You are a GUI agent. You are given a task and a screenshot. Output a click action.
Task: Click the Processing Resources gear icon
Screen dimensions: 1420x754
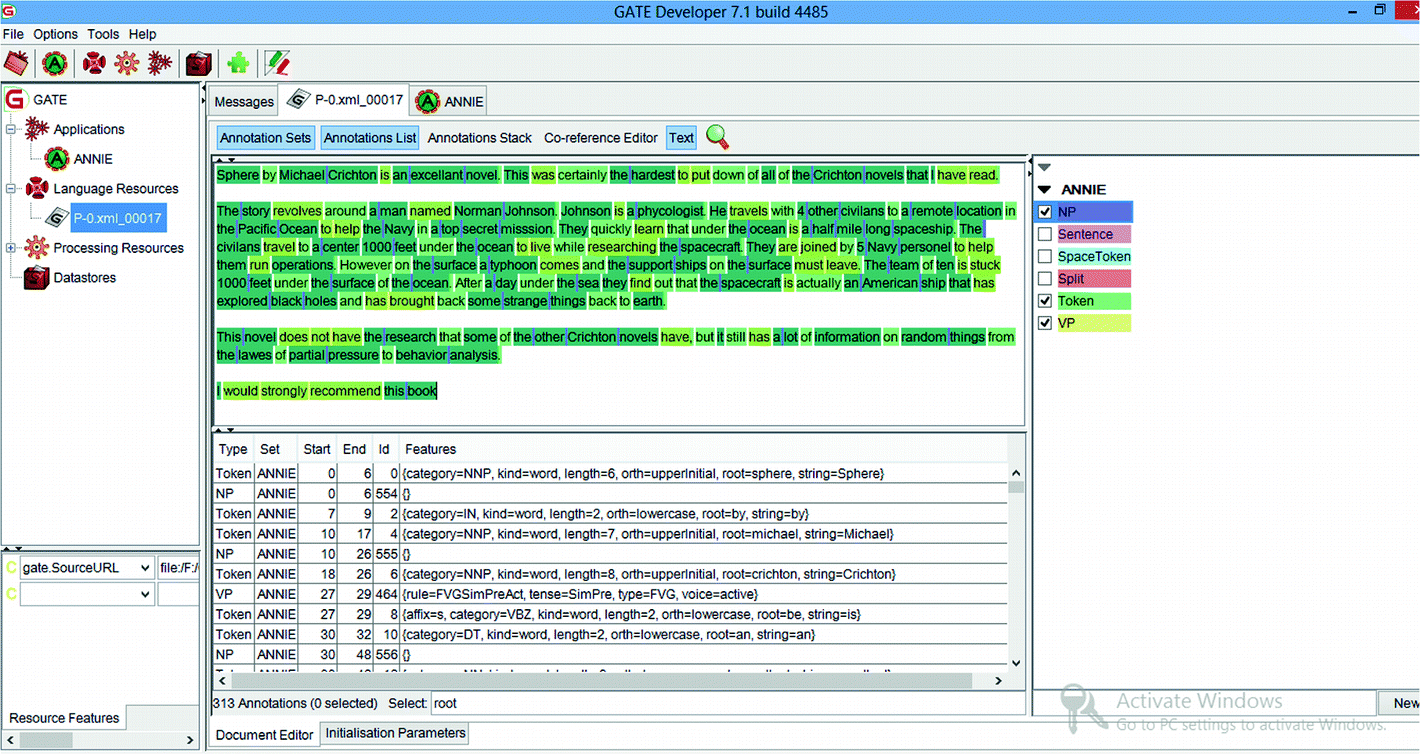[37, 247]
